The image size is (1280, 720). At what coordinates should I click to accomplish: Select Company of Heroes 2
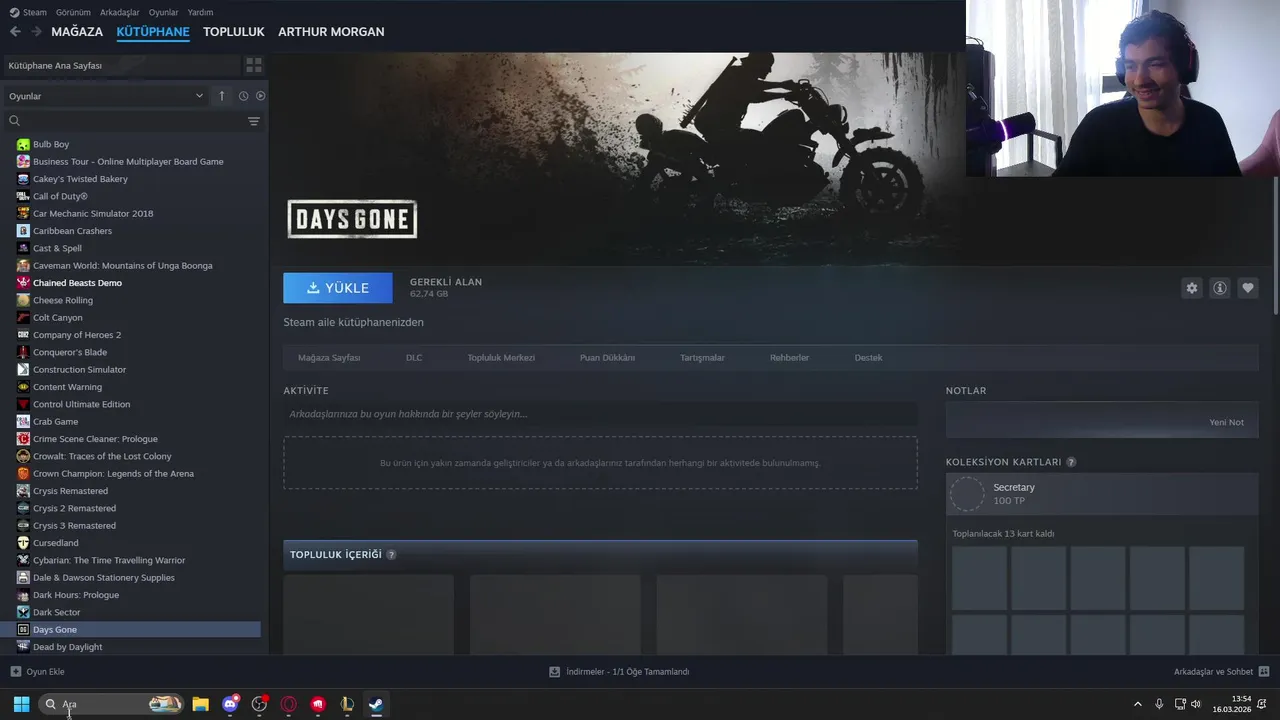pos(77,335)
